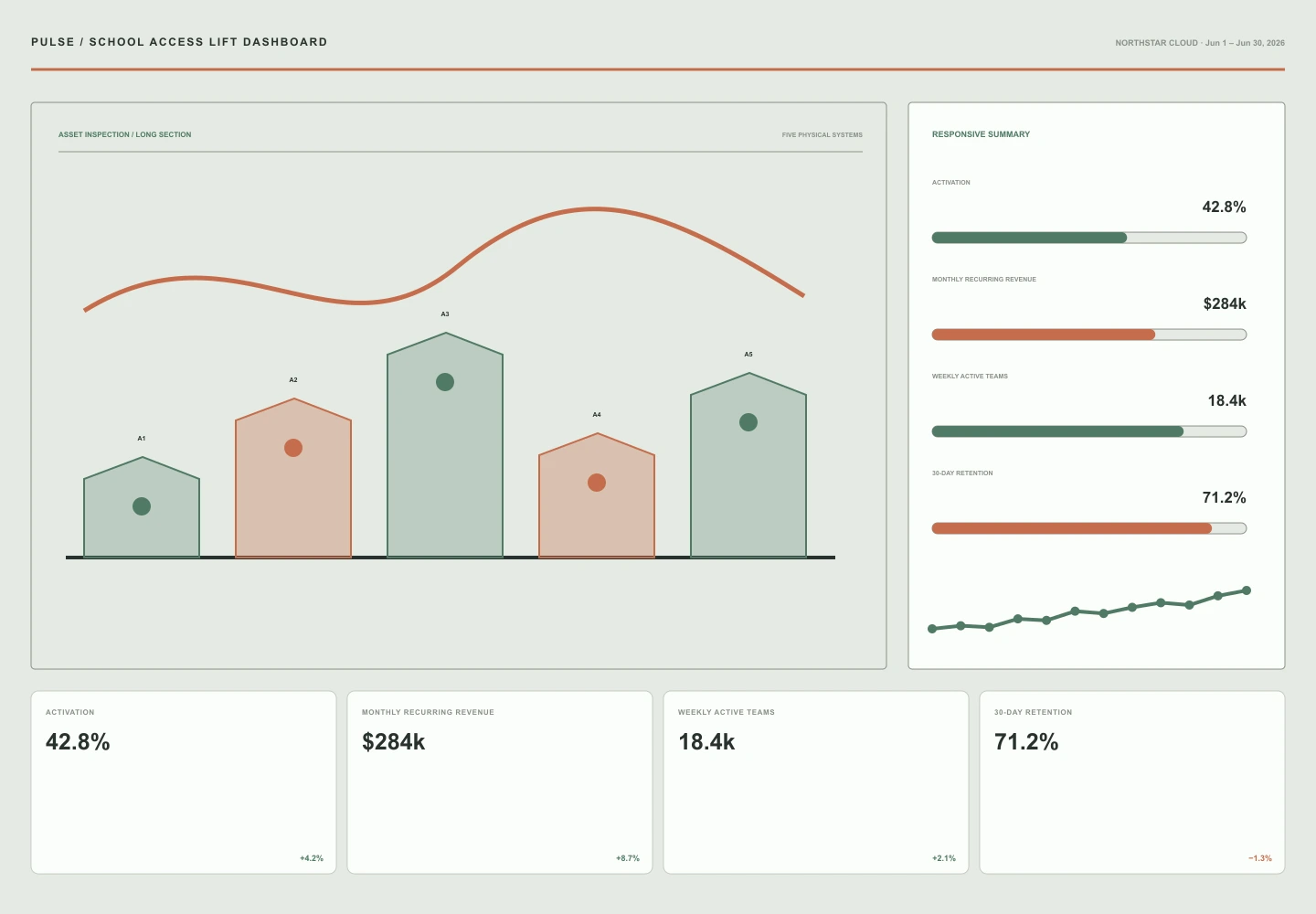Open the 30-Day Retention 71.2% card
This screenshot has width=1316, height=914.
1132,782
